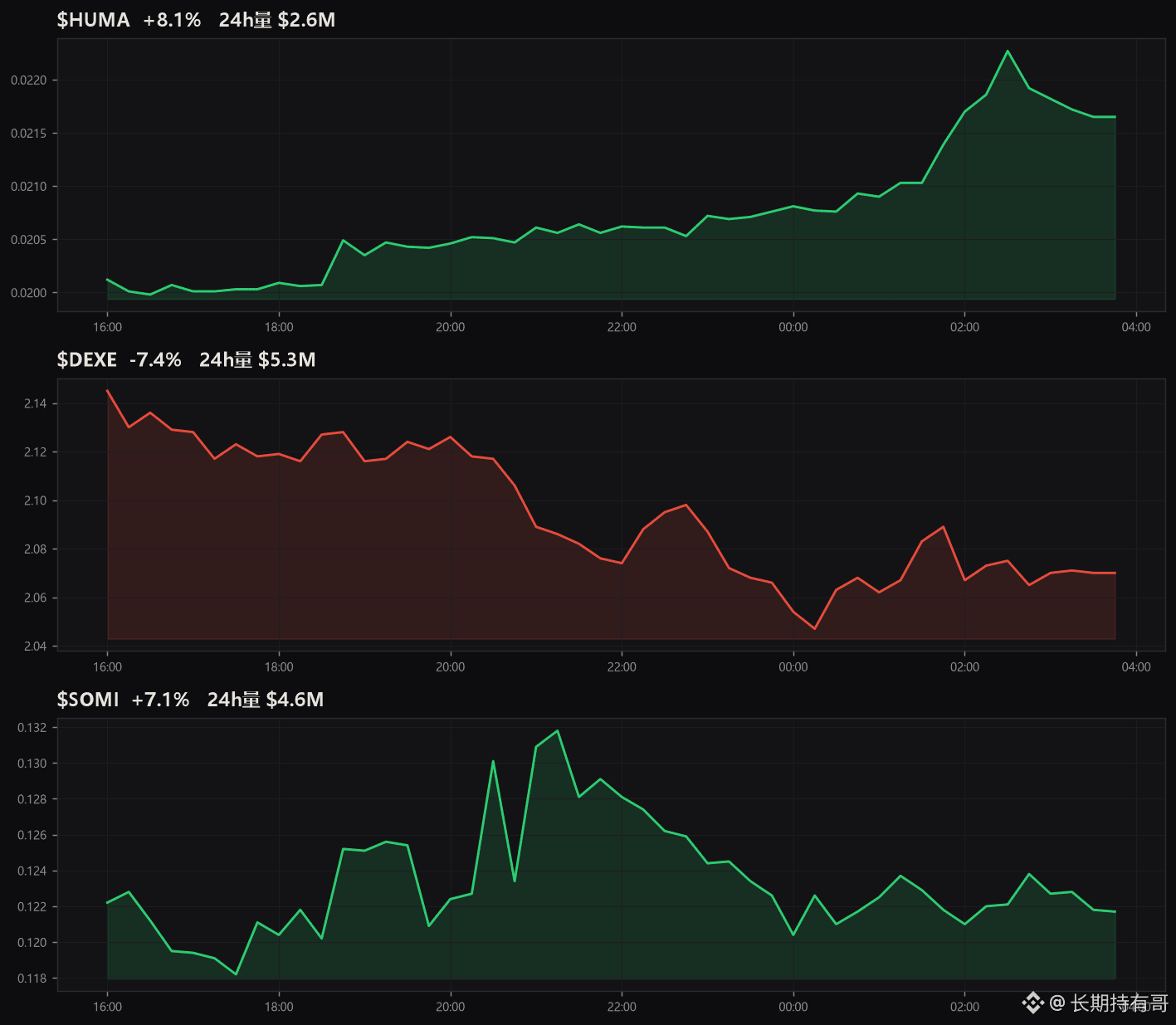1176x1025 pixels.
Task: Click SOMI 24h volume $4.6M text
Action: pyautogui.click(x=266, y=700)
